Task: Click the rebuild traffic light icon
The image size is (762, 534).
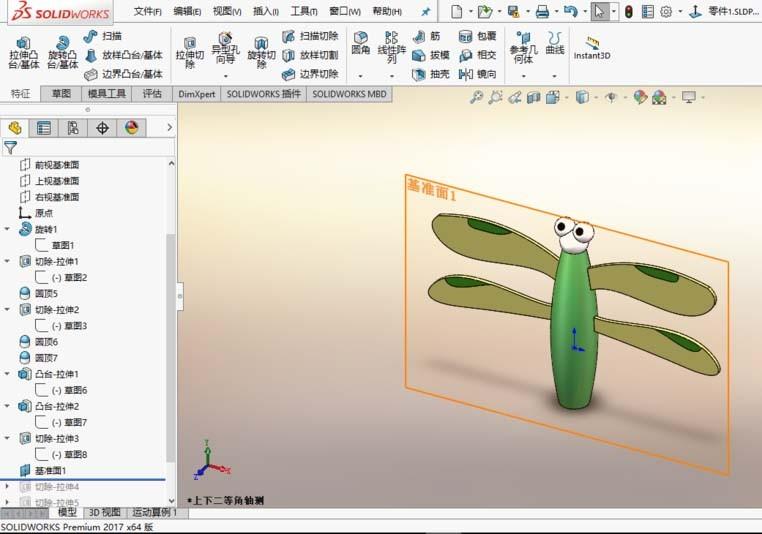Action: pos(629,11)
